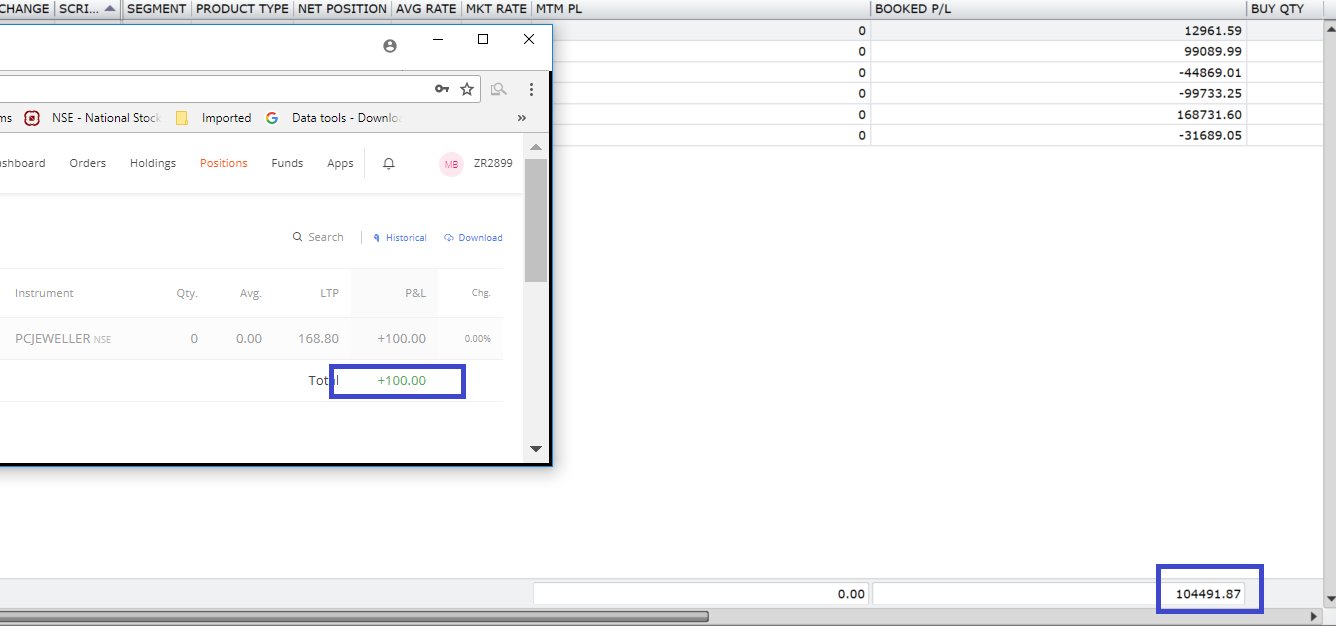Image resolution: width=1336 pixels, height=626 pixels.
Task: Click the BOOKED P/L column header
Action: pos(1059,8)
